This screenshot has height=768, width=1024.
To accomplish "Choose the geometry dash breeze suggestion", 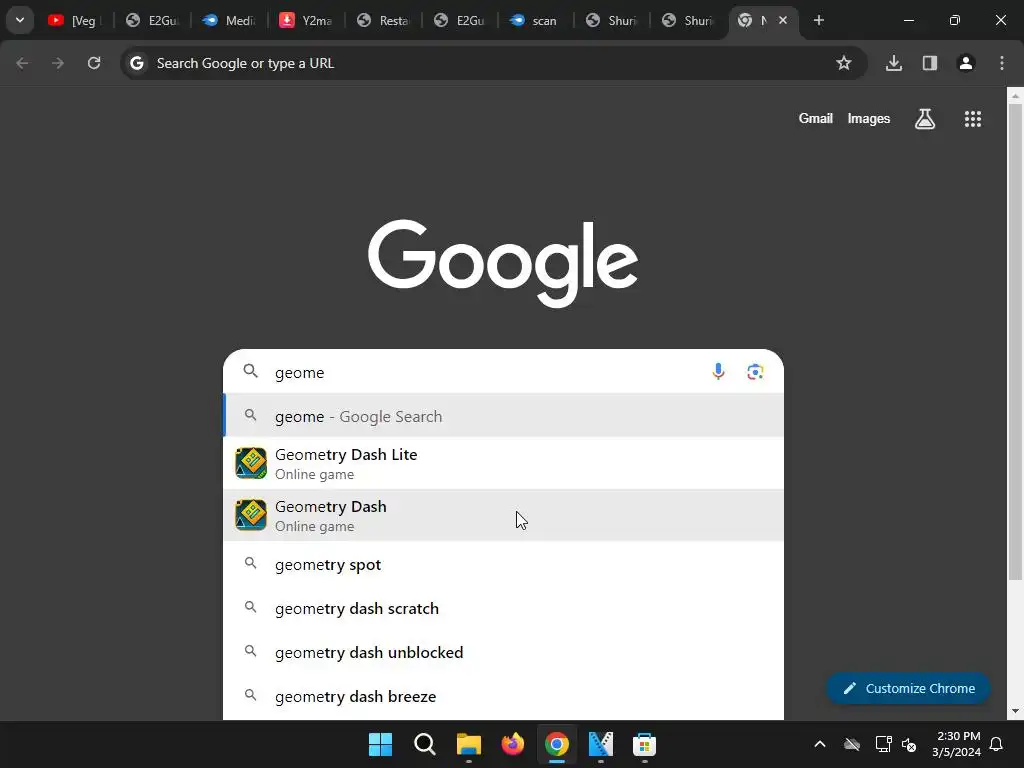I will coord(503,696).
